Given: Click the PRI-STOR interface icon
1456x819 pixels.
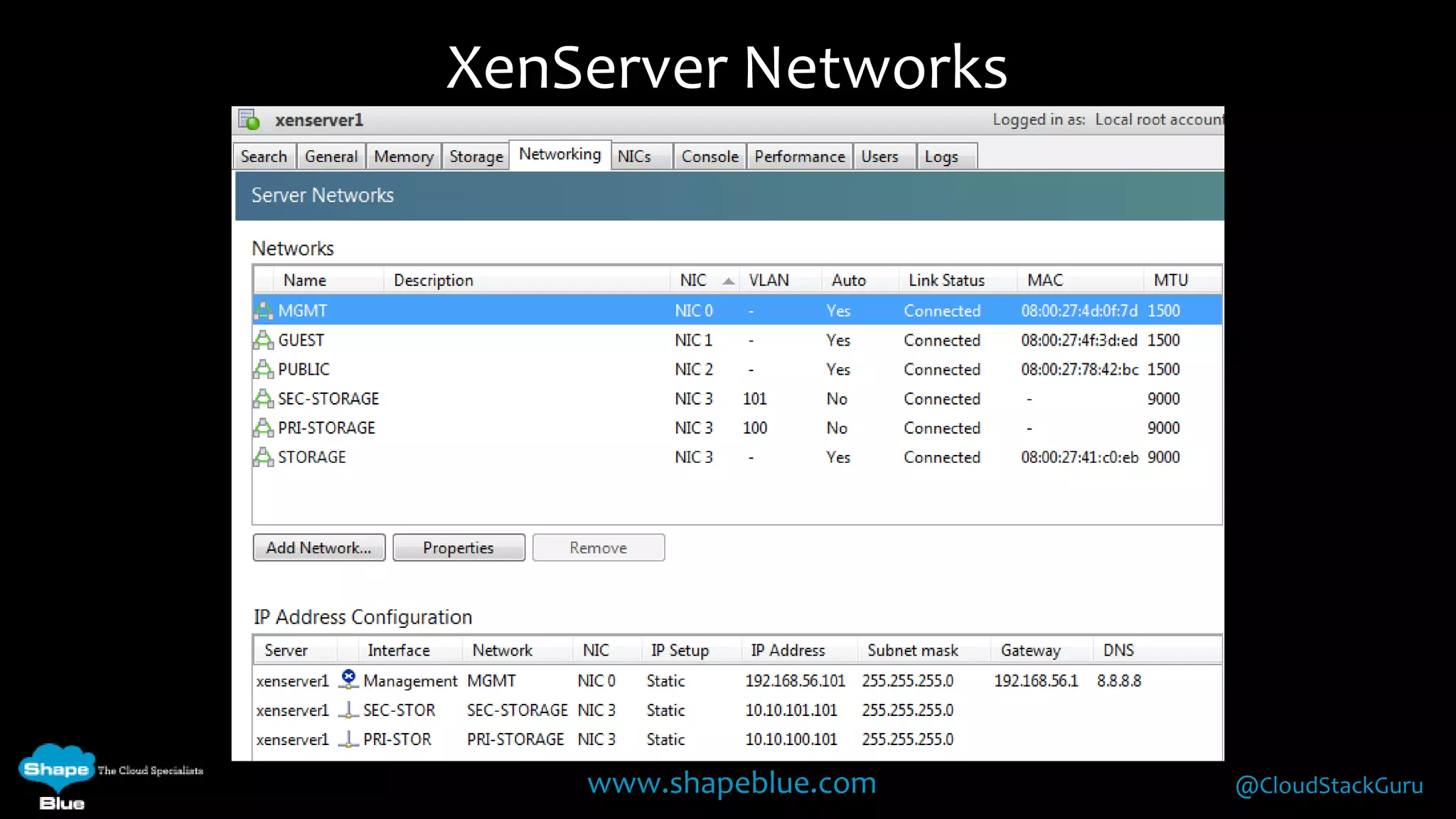Looking at the screenshot, I should click(348, 739).
